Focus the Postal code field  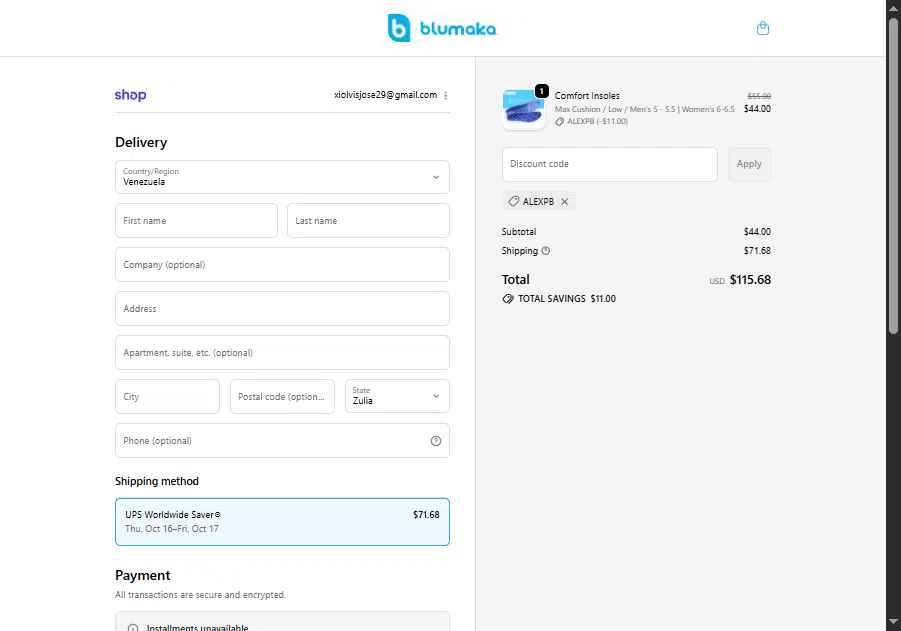282,397
